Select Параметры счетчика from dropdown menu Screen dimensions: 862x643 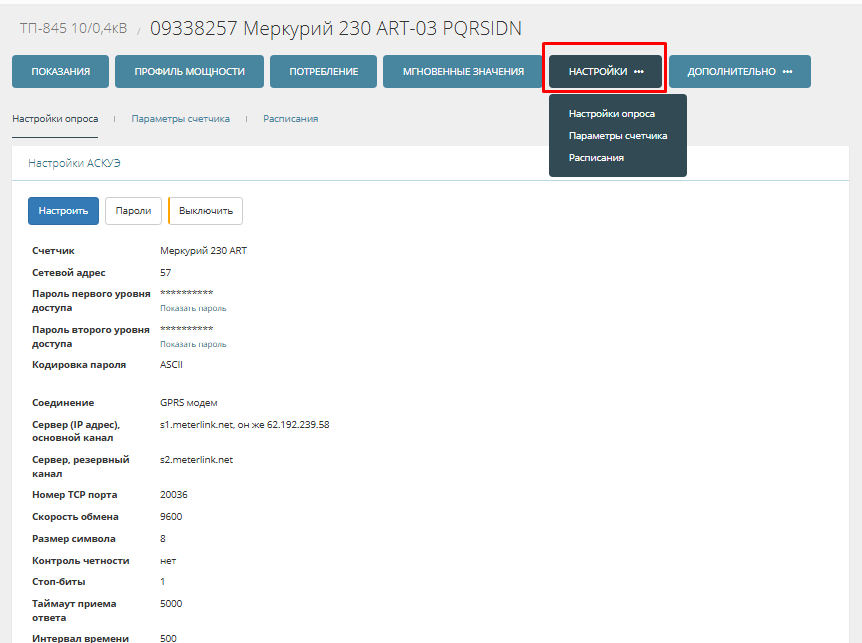pyautogui.click(x=617, y=136)
